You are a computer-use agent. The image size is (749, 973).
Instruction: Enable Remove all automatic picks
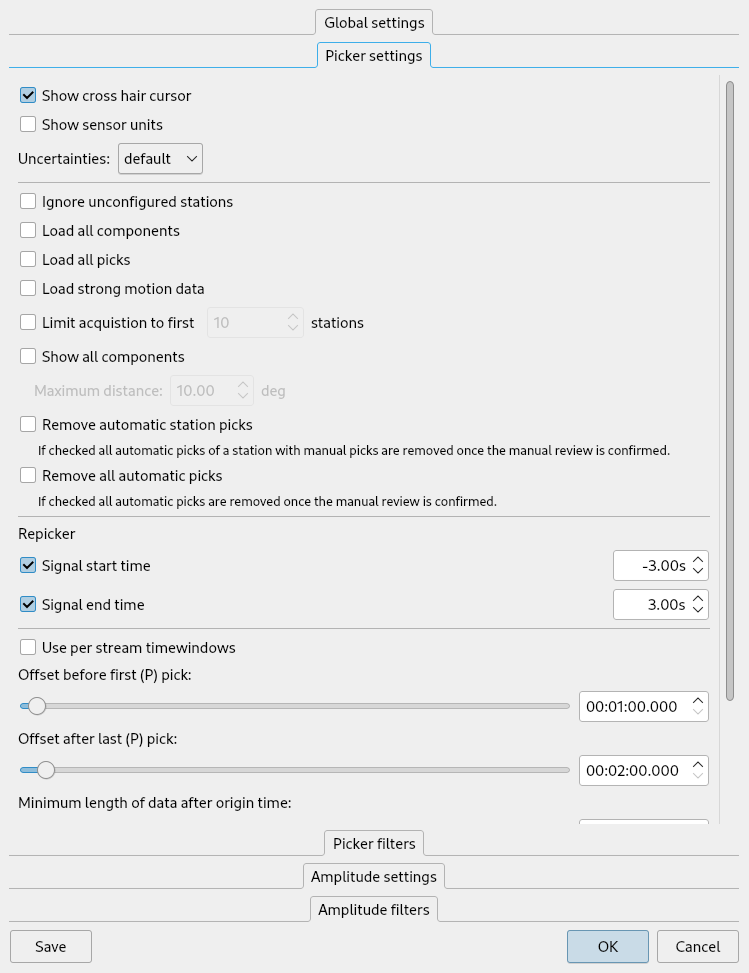(28, 476)
